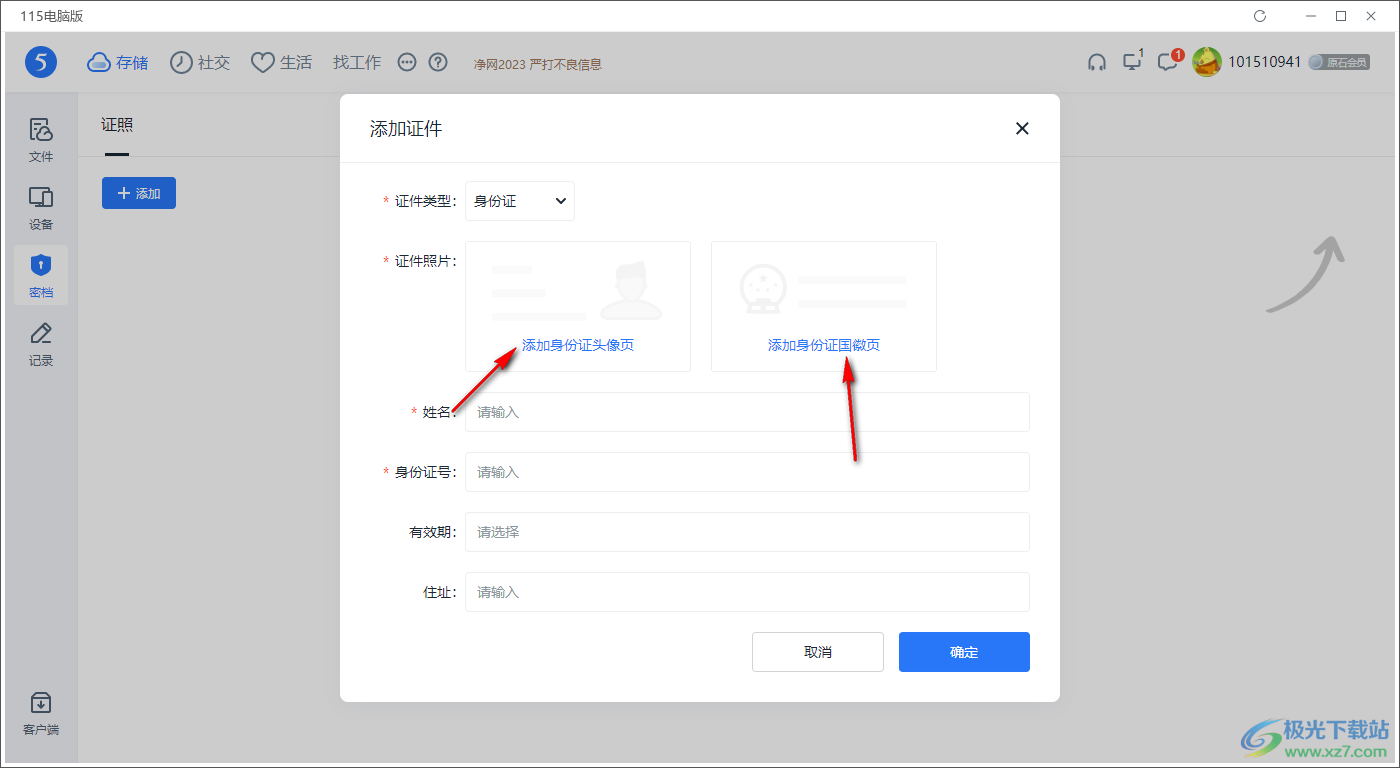Minimize the 115电脑版 window

[1310, 16]
